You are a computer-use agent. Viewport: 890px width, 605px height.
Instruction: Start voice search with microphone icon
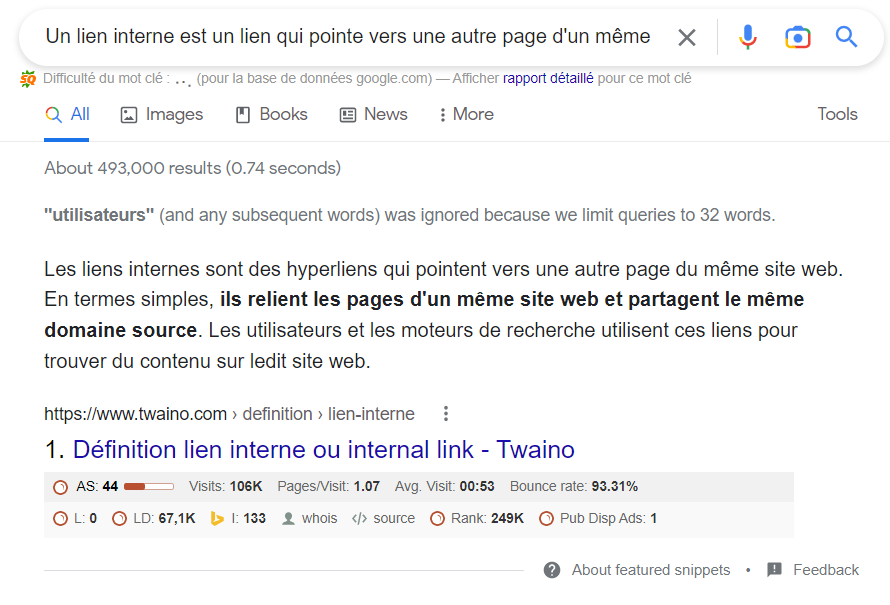748,38
